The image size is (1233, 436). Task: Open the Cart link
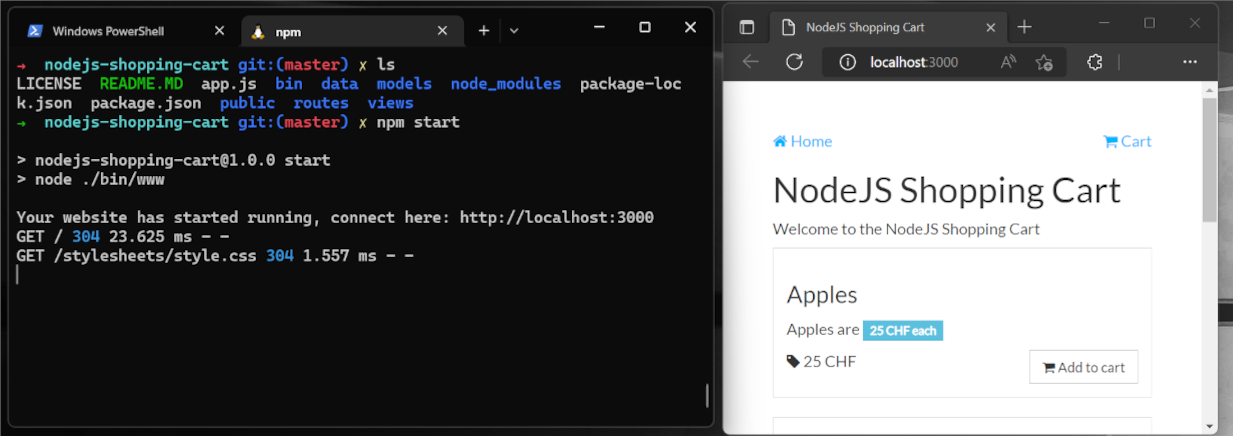1127,141
